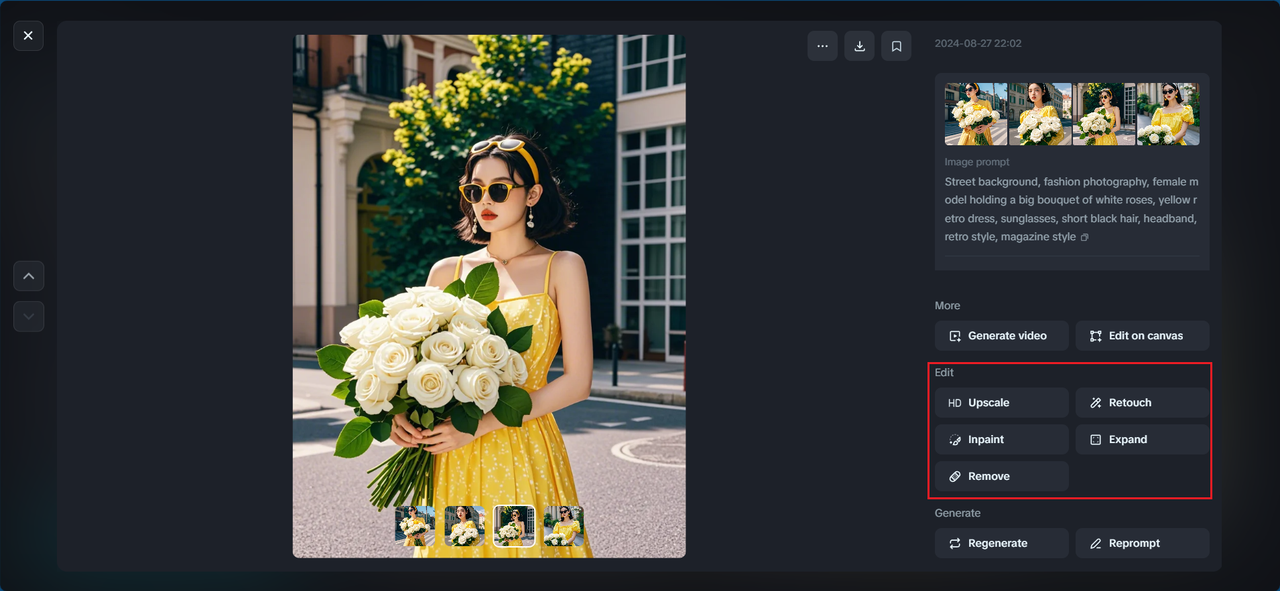1280x591 pixels.
Task: Select fourth thumbnail below the main image
Action: click(x=564, y=526)
